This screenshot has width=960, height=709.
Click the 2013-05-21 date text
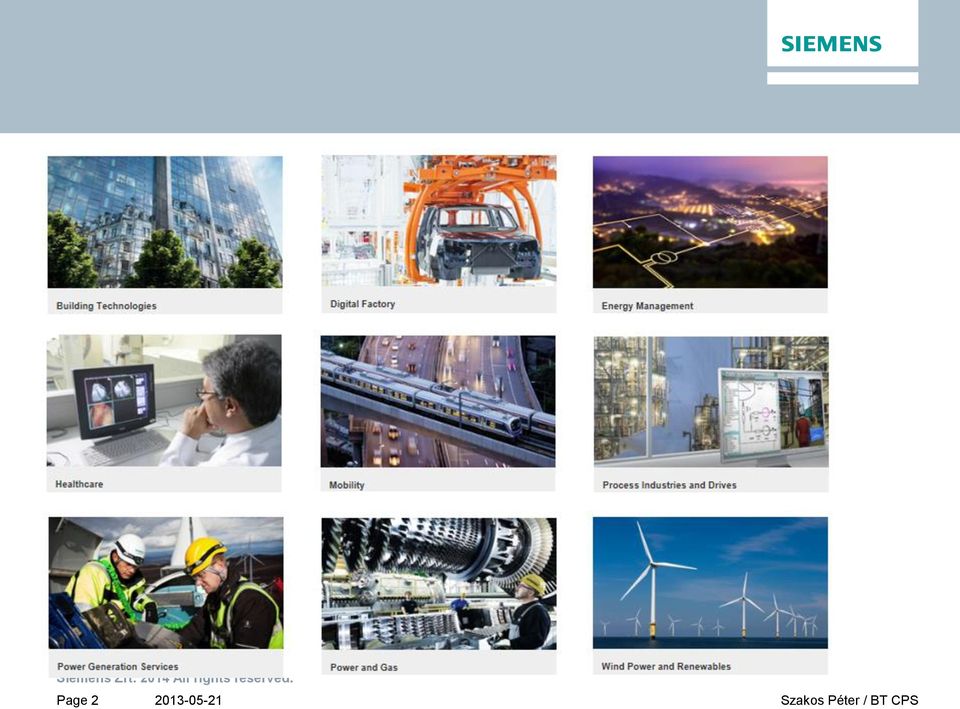pyautogui.click(x=189, y=700)
